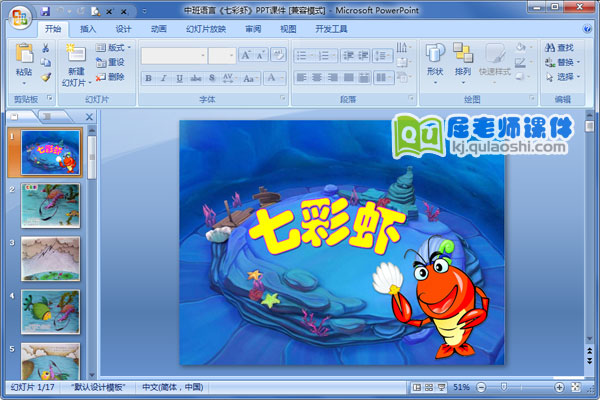
Task: Align text right
Action: click(333, 78)
